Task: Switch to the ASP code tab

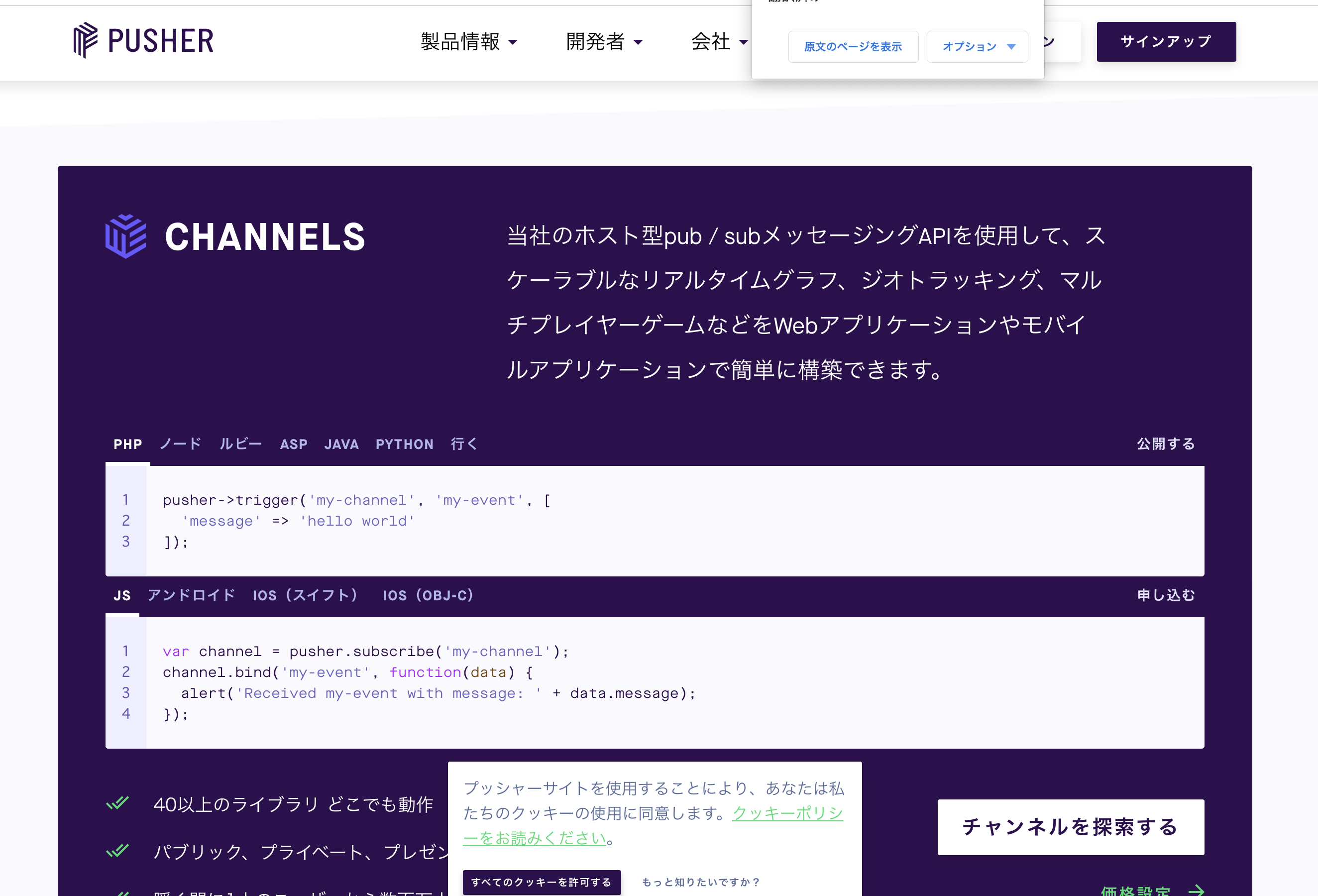Action: click(294, 444)
